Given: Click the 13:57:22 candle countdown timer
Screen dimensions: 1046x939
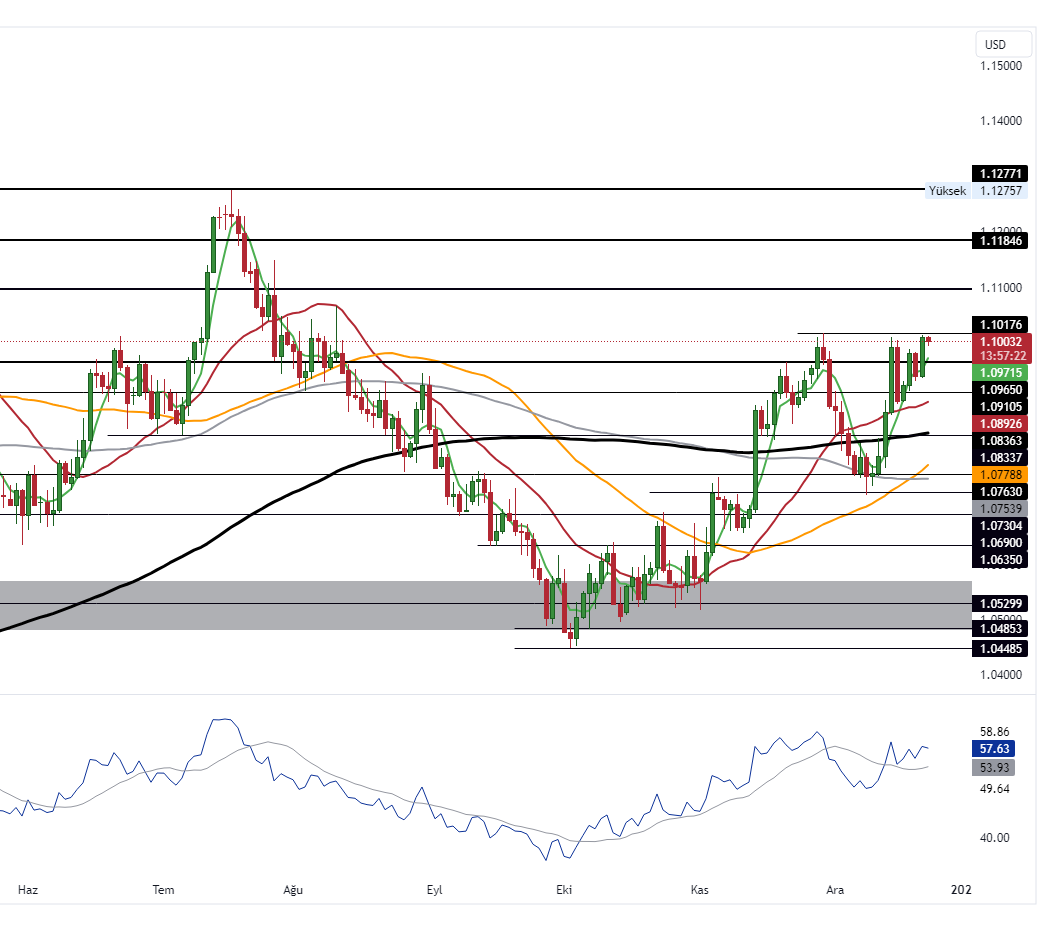Looking at the screenshot, I should (1001, 354).
